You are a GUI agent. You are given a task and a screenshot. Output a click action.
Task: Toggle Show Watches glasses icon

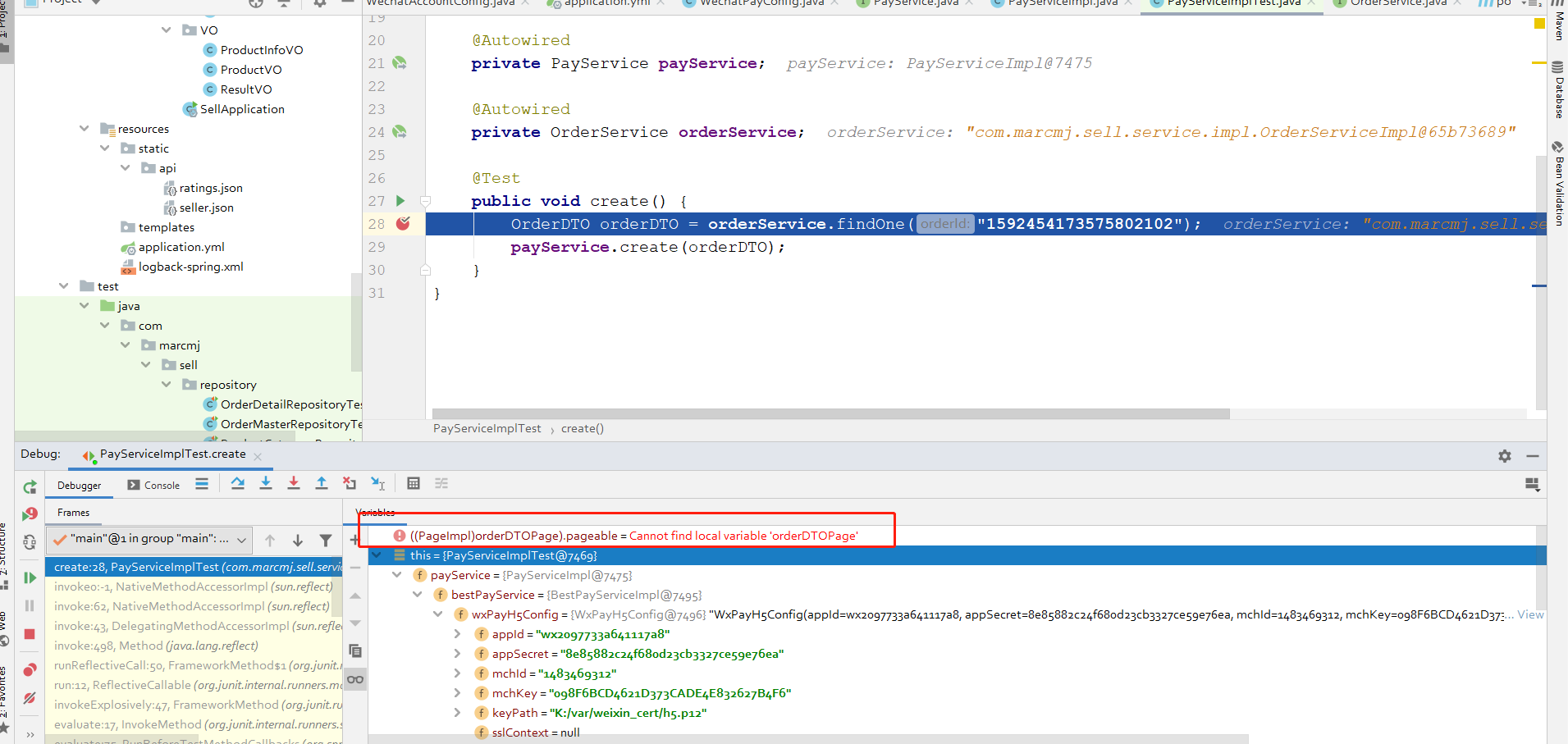[355, 679]
